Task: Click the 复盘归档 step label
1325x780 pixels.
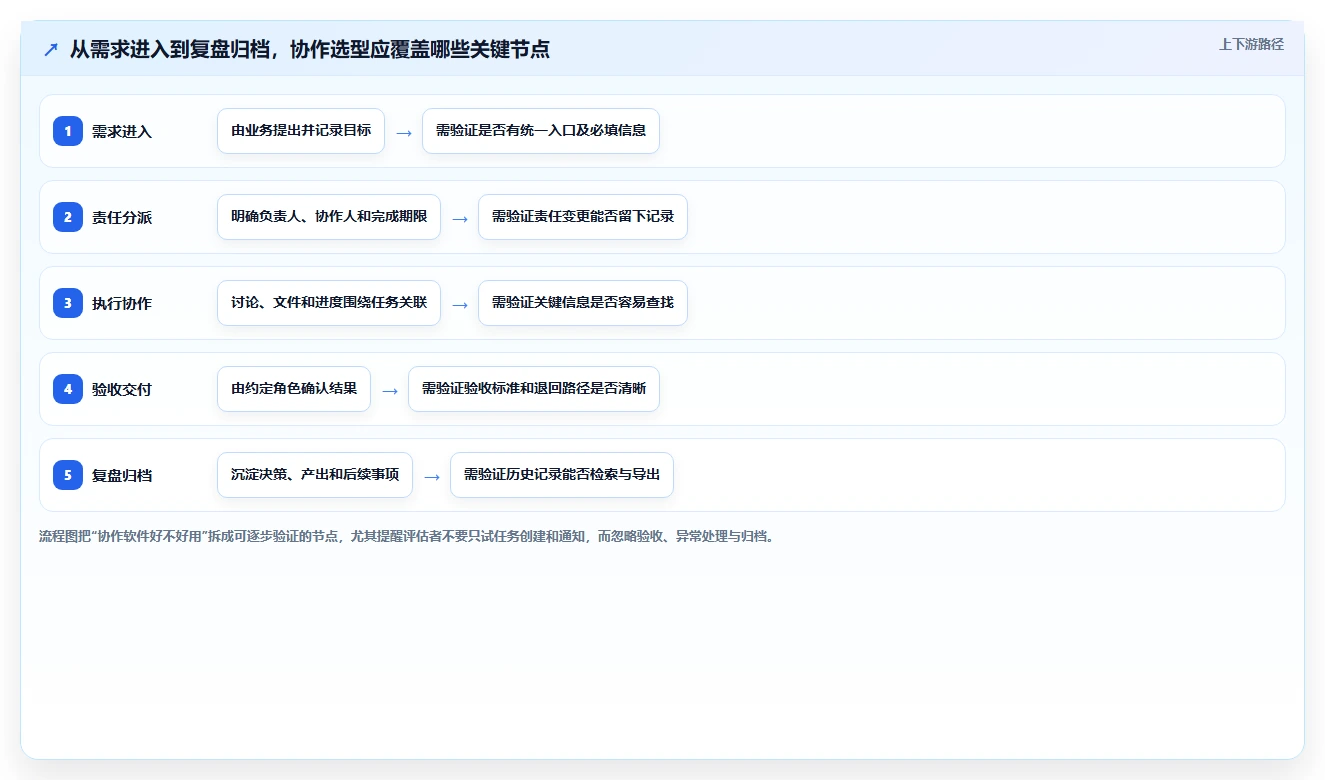Action: tap(122, 475)
